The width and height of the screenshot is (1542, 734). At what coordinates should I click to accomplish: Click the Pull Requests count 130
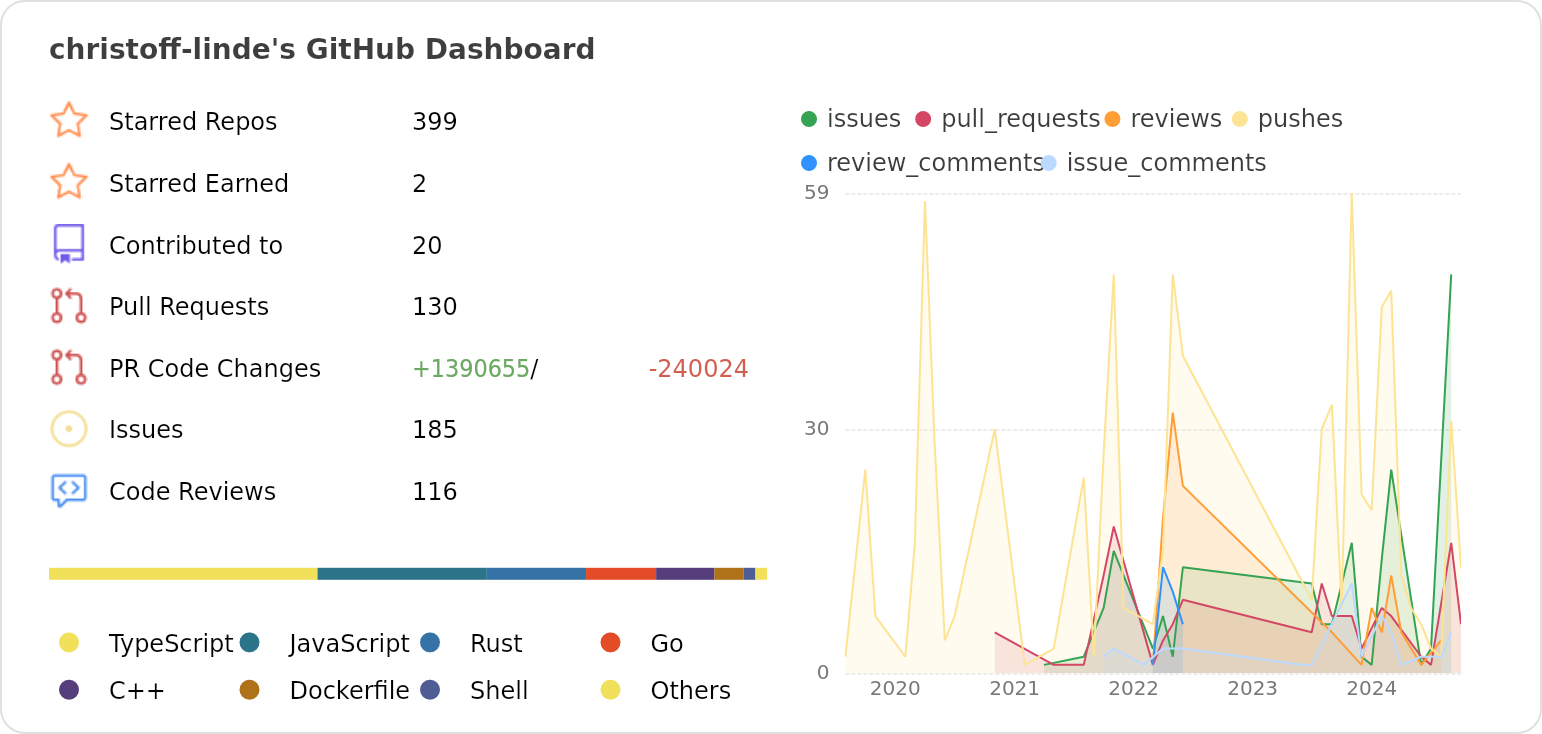tap(435, 307)
